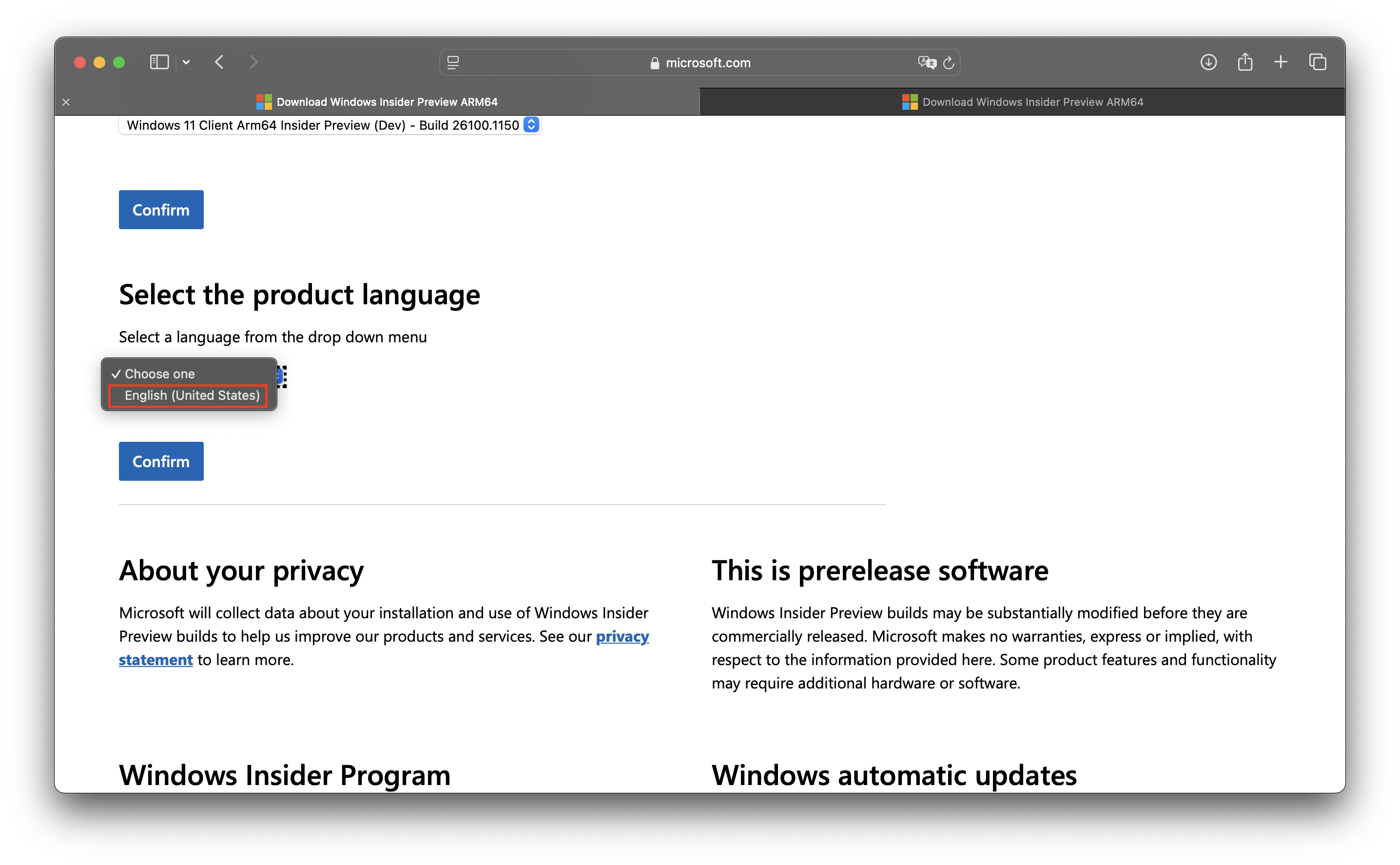The image size is (1400, 865).
Task: Open a new tab with plus icon
Action: (1281, 62)
